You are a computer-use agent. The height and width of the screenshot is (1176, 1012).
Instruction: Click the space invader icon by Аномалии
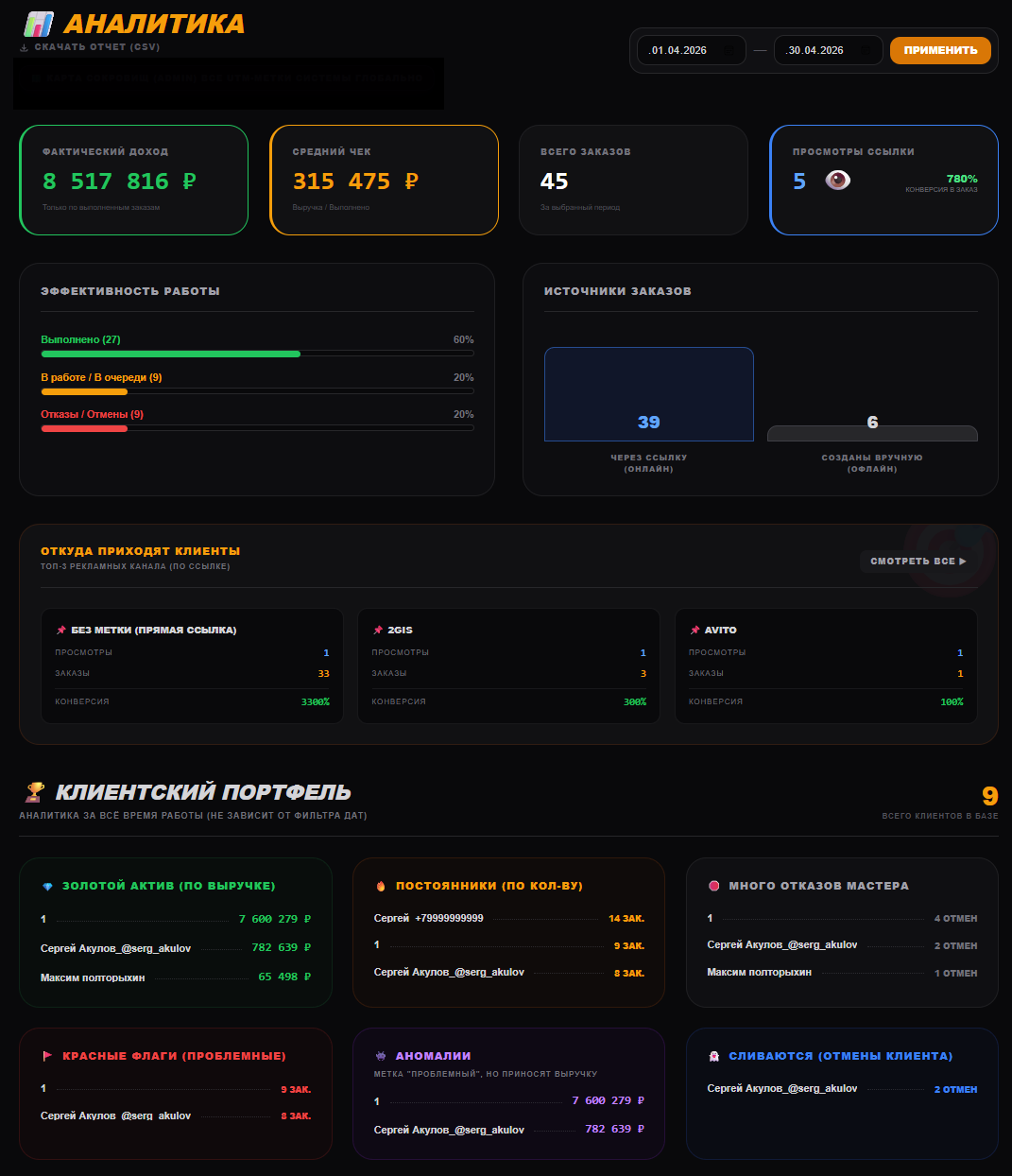(381, 1056)
